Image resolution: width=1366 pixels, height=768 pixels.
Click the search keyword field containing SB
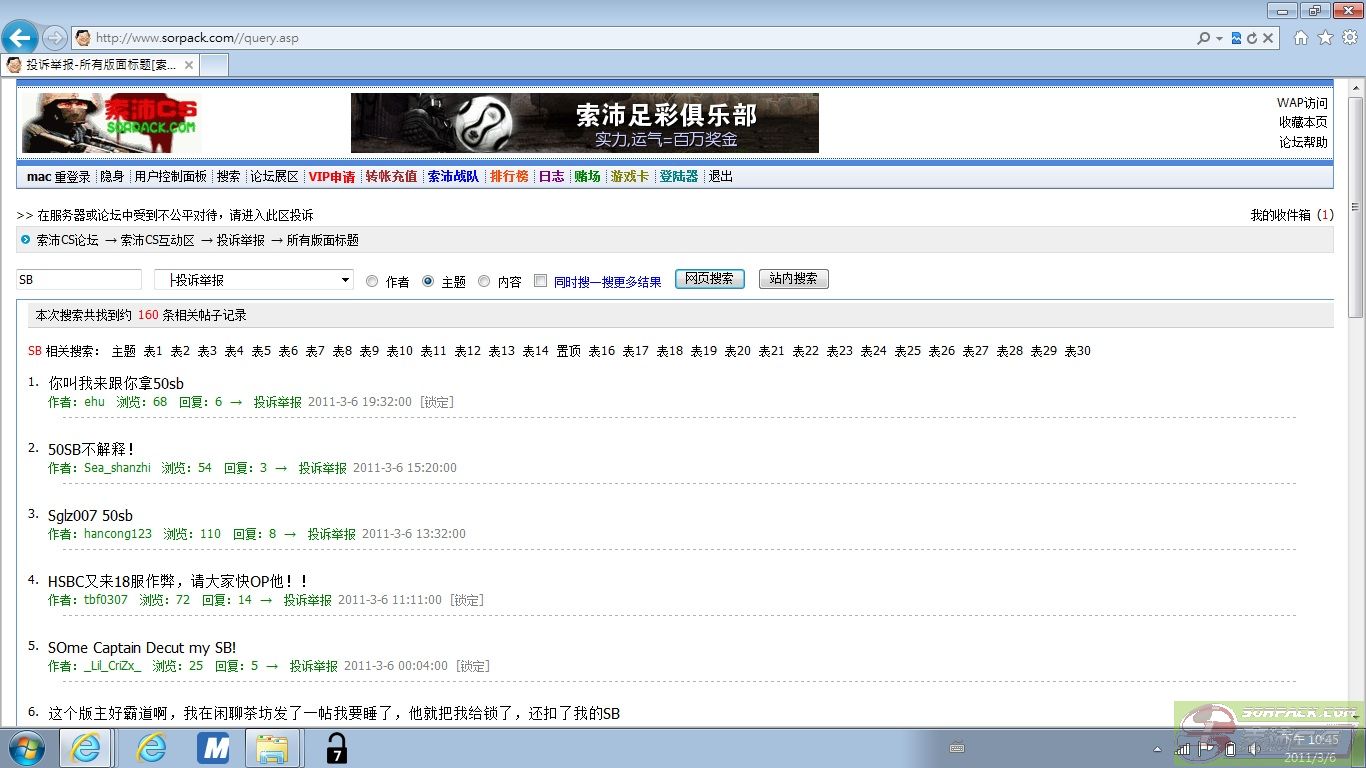click(79, 280)
